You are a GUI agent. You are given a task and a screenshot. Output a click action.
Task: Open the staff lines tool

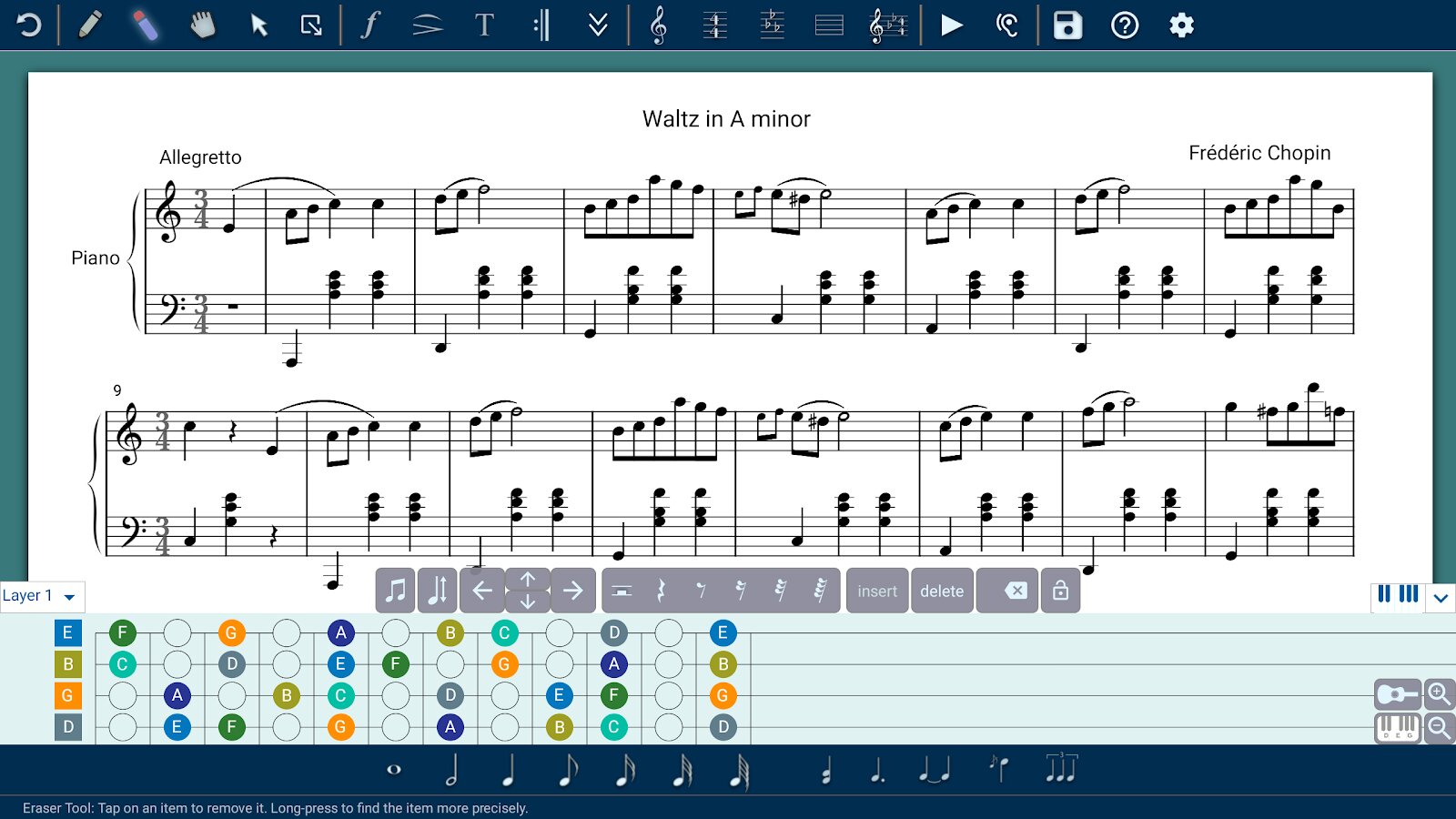(829, 25)
